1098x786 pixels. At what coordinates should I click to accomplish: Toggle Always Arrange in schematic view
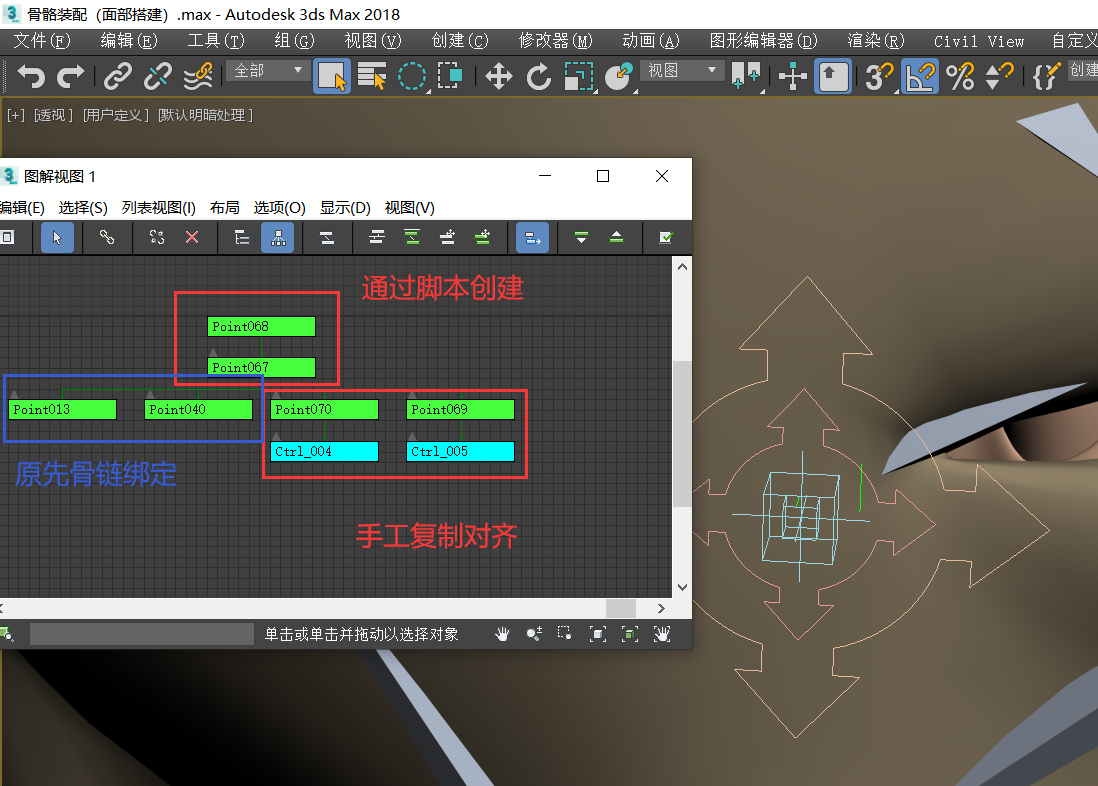pyautogui.click(x=326, y=237)
